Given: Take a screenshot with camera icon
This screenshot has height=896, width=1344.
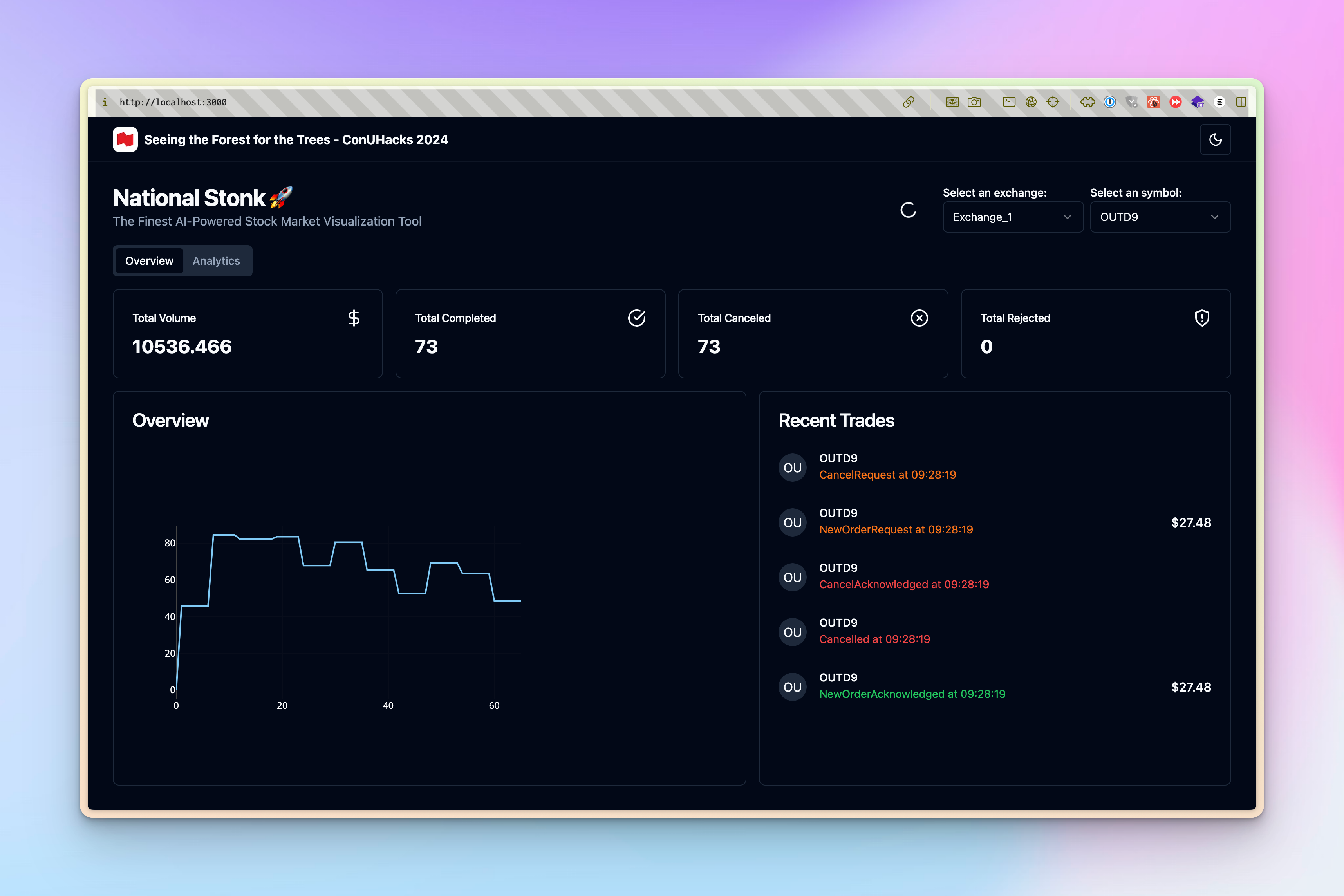Looking at the screenshot, I should point(974,102).
